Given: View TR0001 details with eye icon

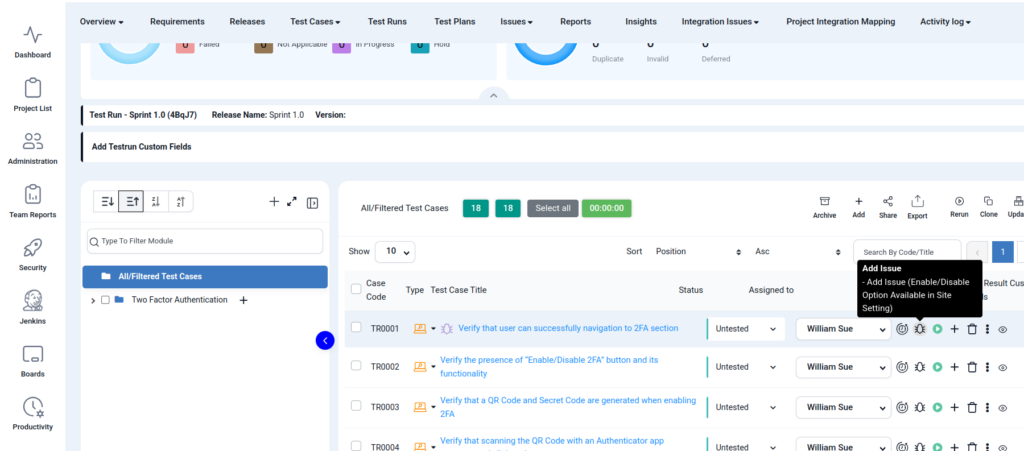Looking at the screenshot, I should tap(1003, 330).
